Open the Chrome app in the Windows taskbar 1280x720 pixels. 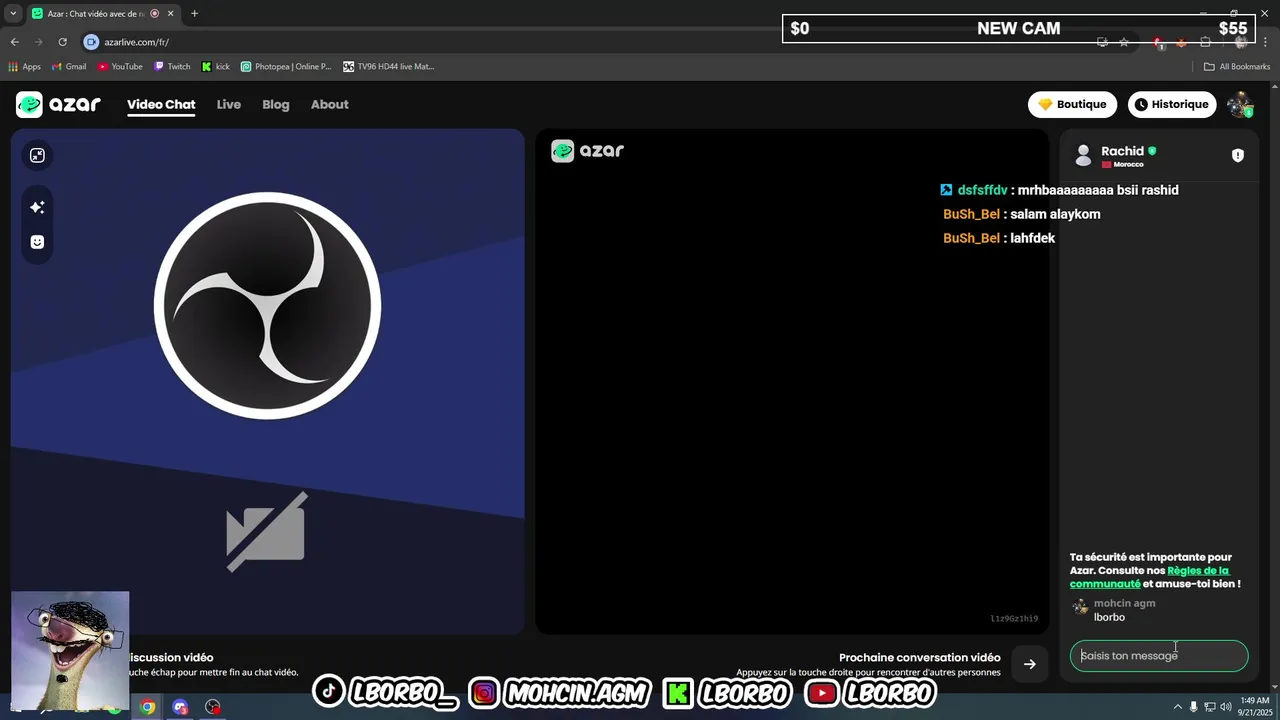click(x=148, y=707)
